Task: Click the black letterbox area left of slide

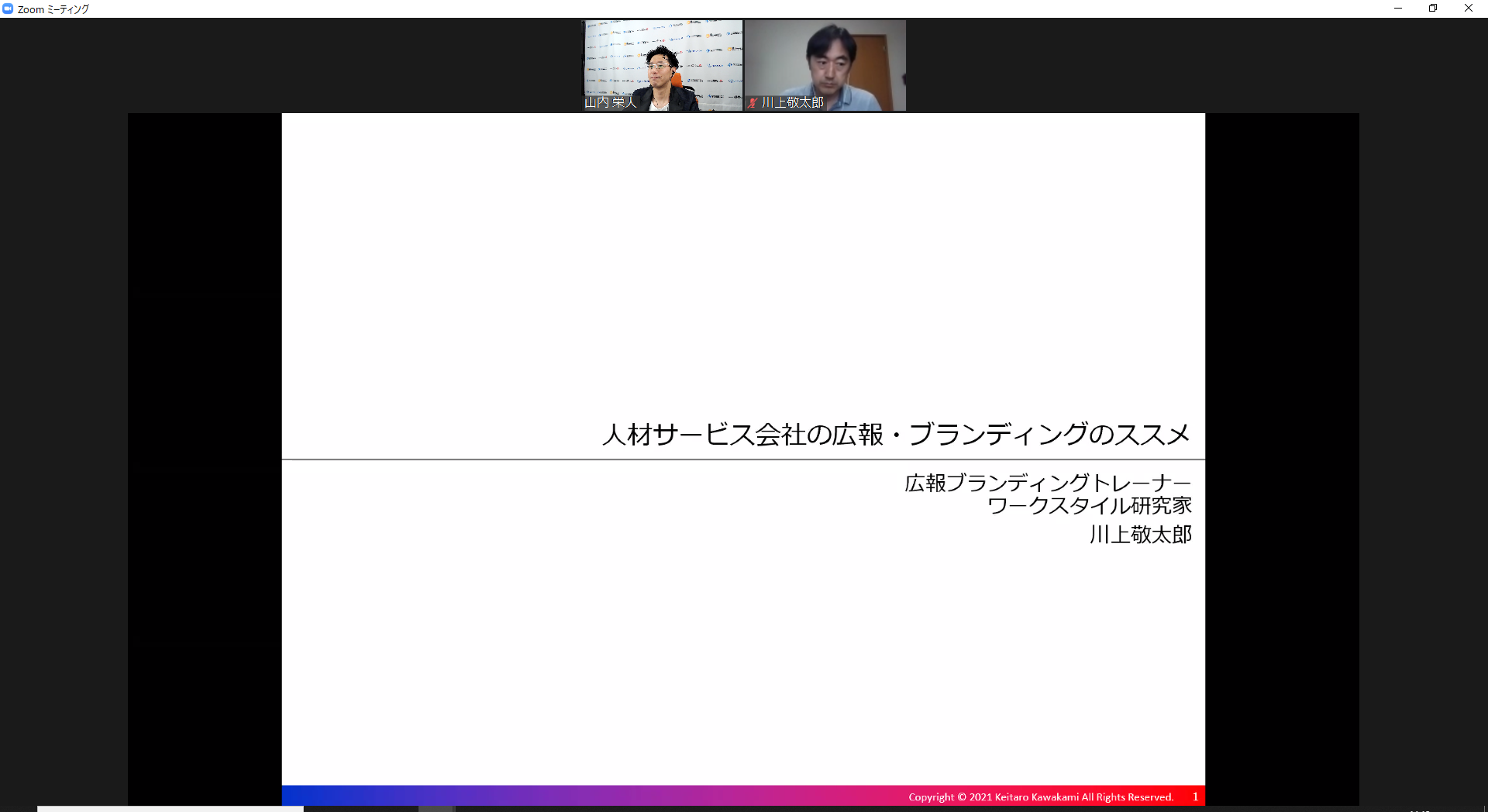Action: tap(205, 457)
